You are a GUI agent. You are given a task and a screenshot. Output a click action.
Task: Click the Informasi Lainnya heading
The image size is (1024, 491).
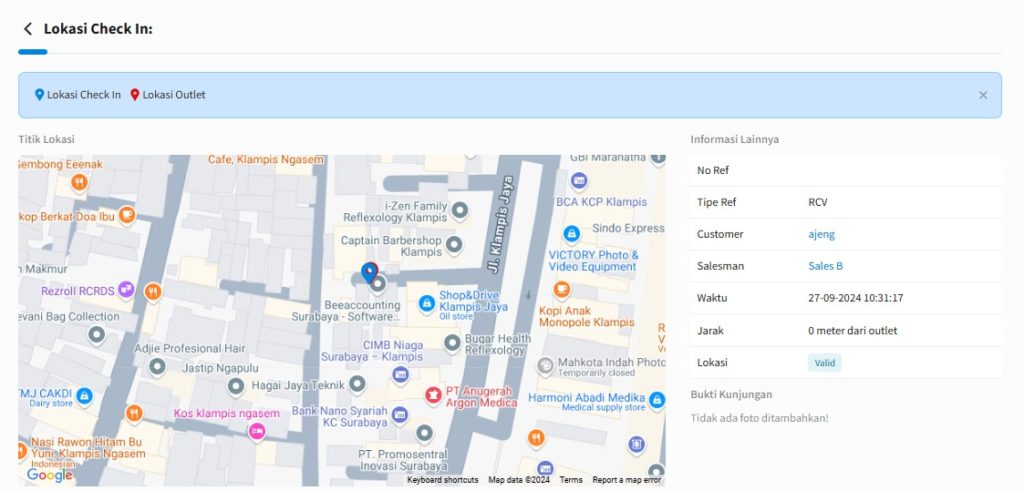pyautogui.click(x=735, y=139)
